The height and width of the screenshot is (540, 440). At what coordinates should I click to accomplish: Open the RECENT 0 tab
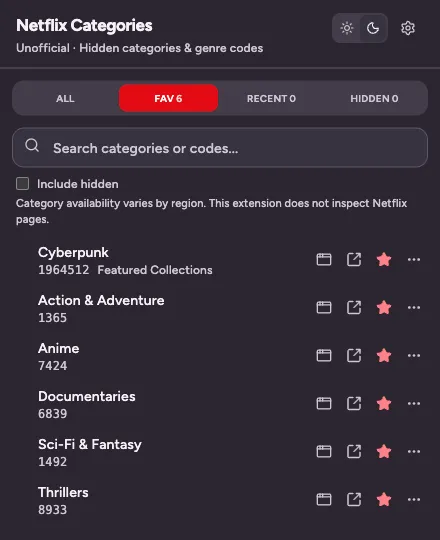(271, 98)
